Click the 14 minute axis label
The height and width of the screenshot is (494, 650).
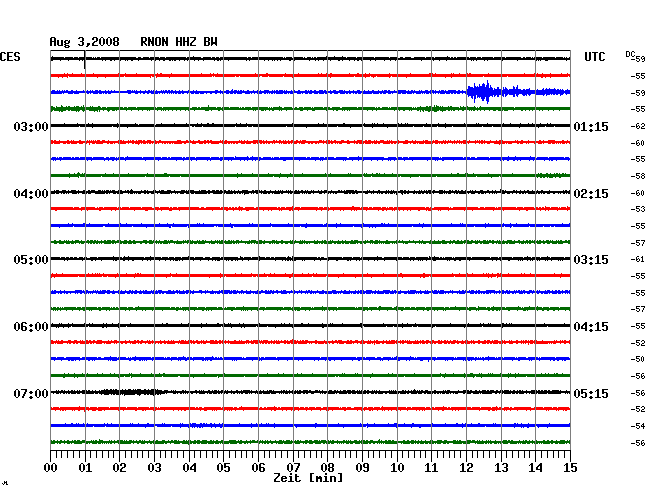click(x=535, y=468)
